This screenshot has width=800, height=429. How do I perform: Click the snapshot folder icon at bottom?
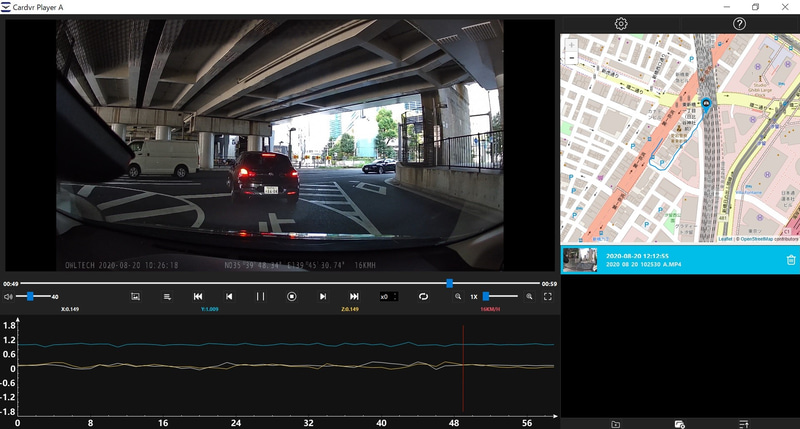[679, 424]
